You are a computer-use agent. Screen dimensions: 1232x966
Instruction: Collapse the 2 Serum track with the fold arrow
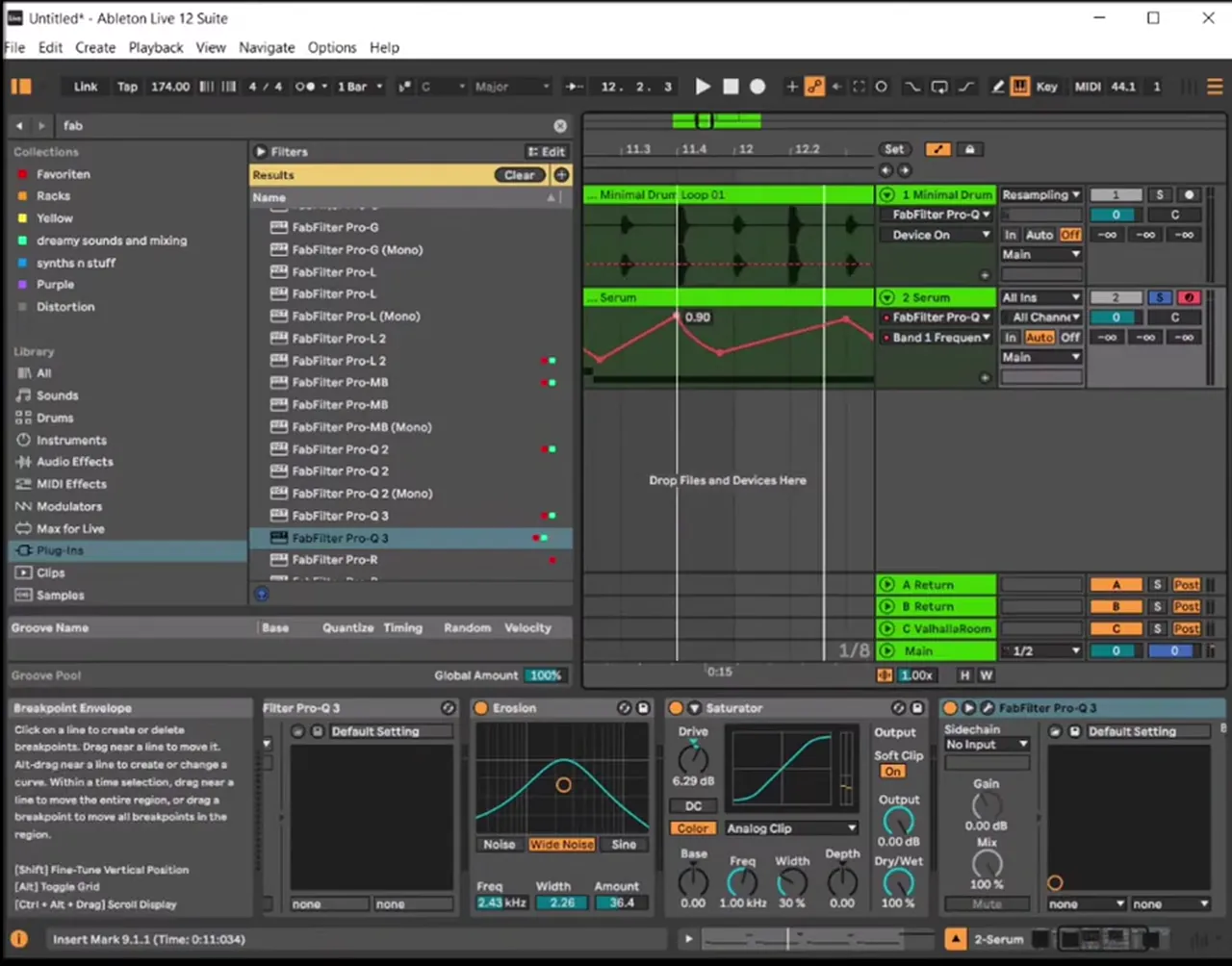pyautogui.click(x=886, y=297)
